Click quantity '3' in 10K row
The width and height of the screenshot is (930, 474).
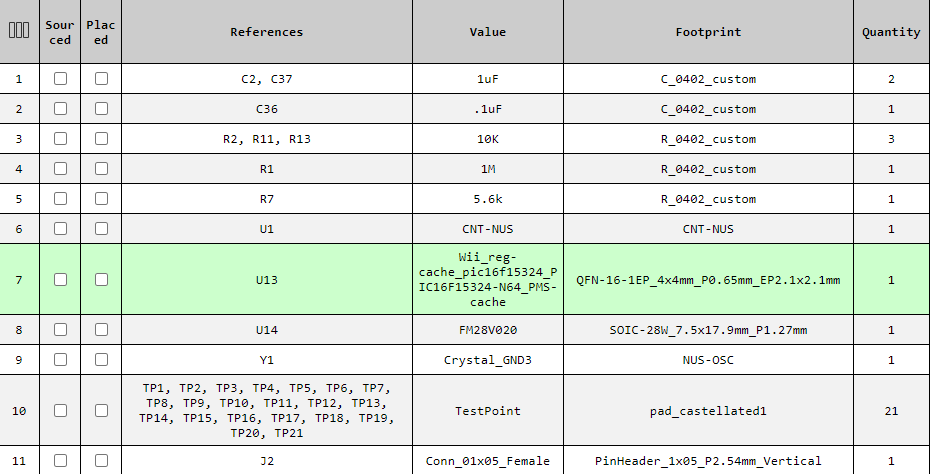click(891, 139)
